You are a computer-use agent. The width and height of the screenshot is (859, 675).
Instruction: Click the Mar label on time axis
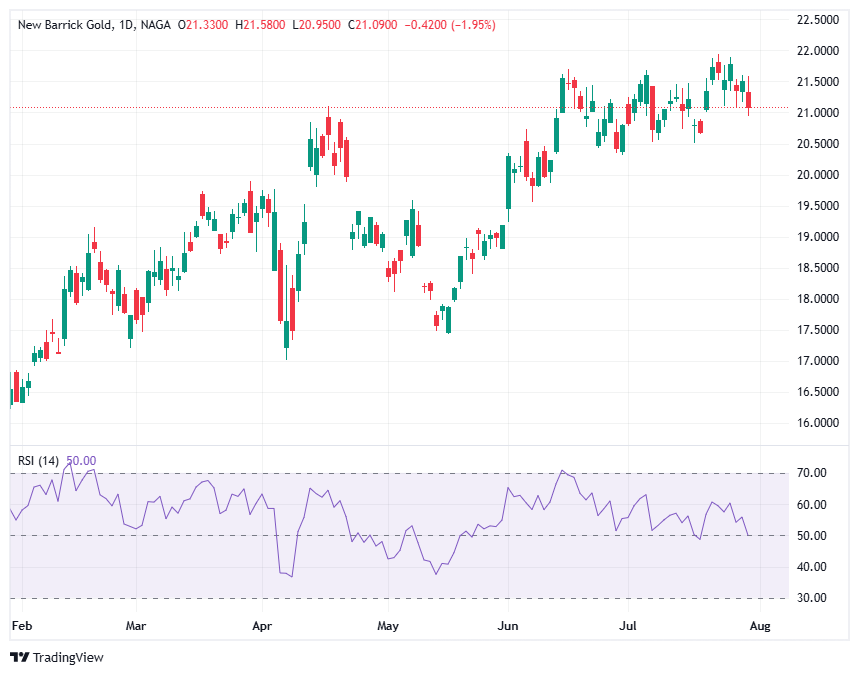[136, 626]
